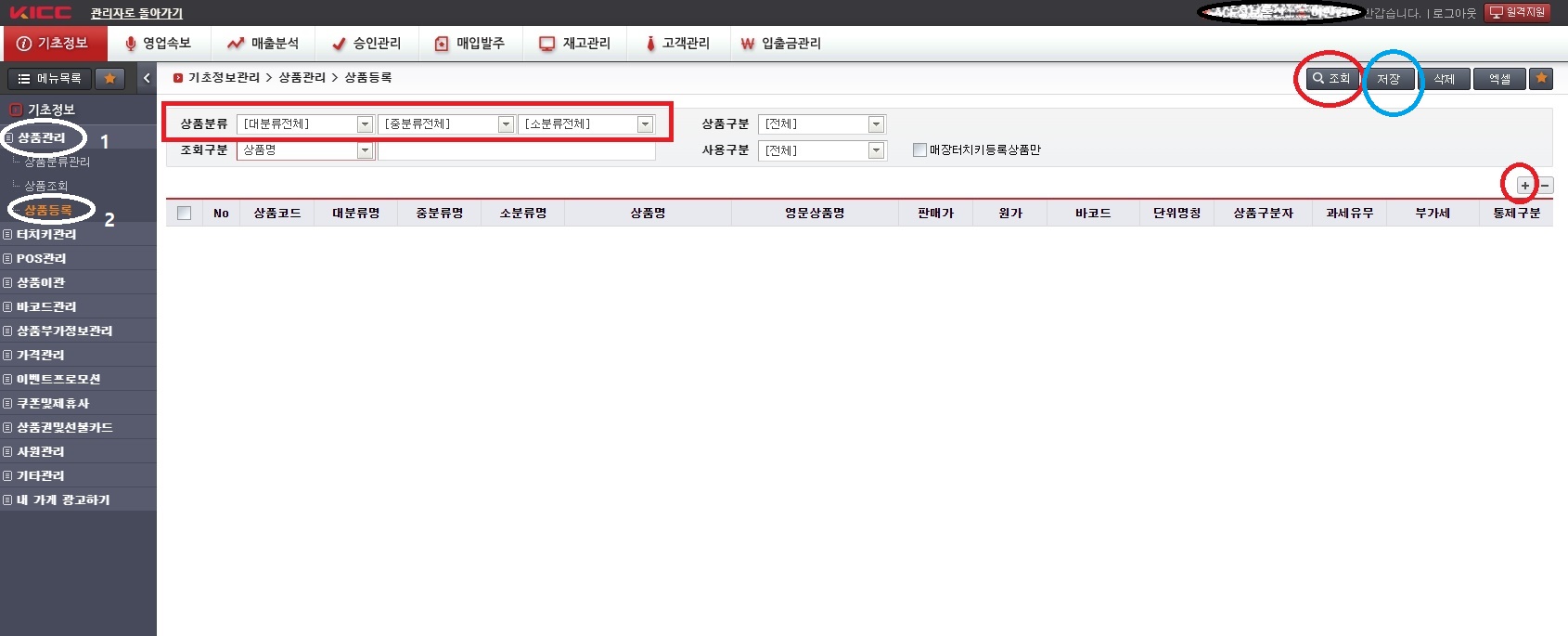Viewport: 1568px width, 636px height.
Task: Expand 터치키관리 in the sidebar
Action: 46,235
